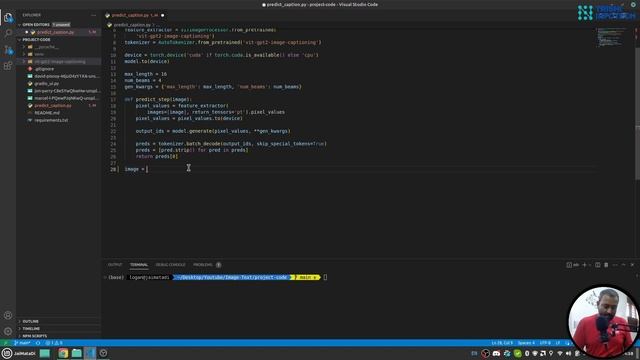Split the terminal
640x360 pixels.
598,265
